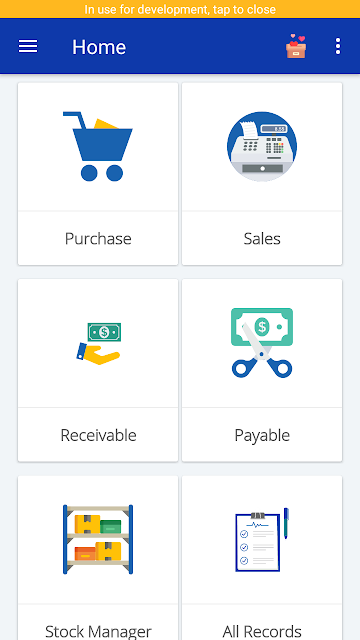
Task: Tap the pen beside the clipboard
Action: [287, 523]
